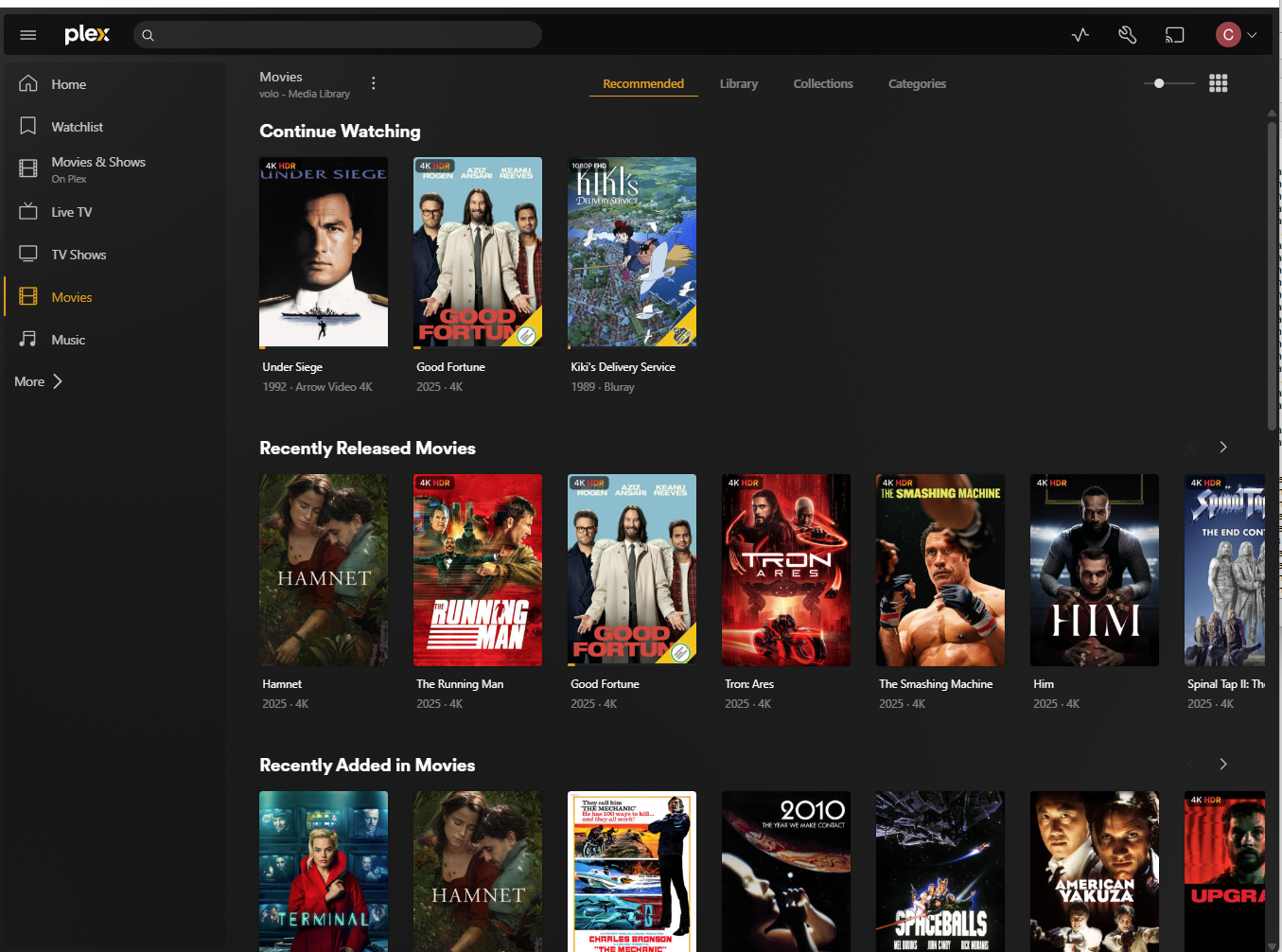Open Live TV in the sidebar
Screen dimensions: 1282x952
click(114, 212)
